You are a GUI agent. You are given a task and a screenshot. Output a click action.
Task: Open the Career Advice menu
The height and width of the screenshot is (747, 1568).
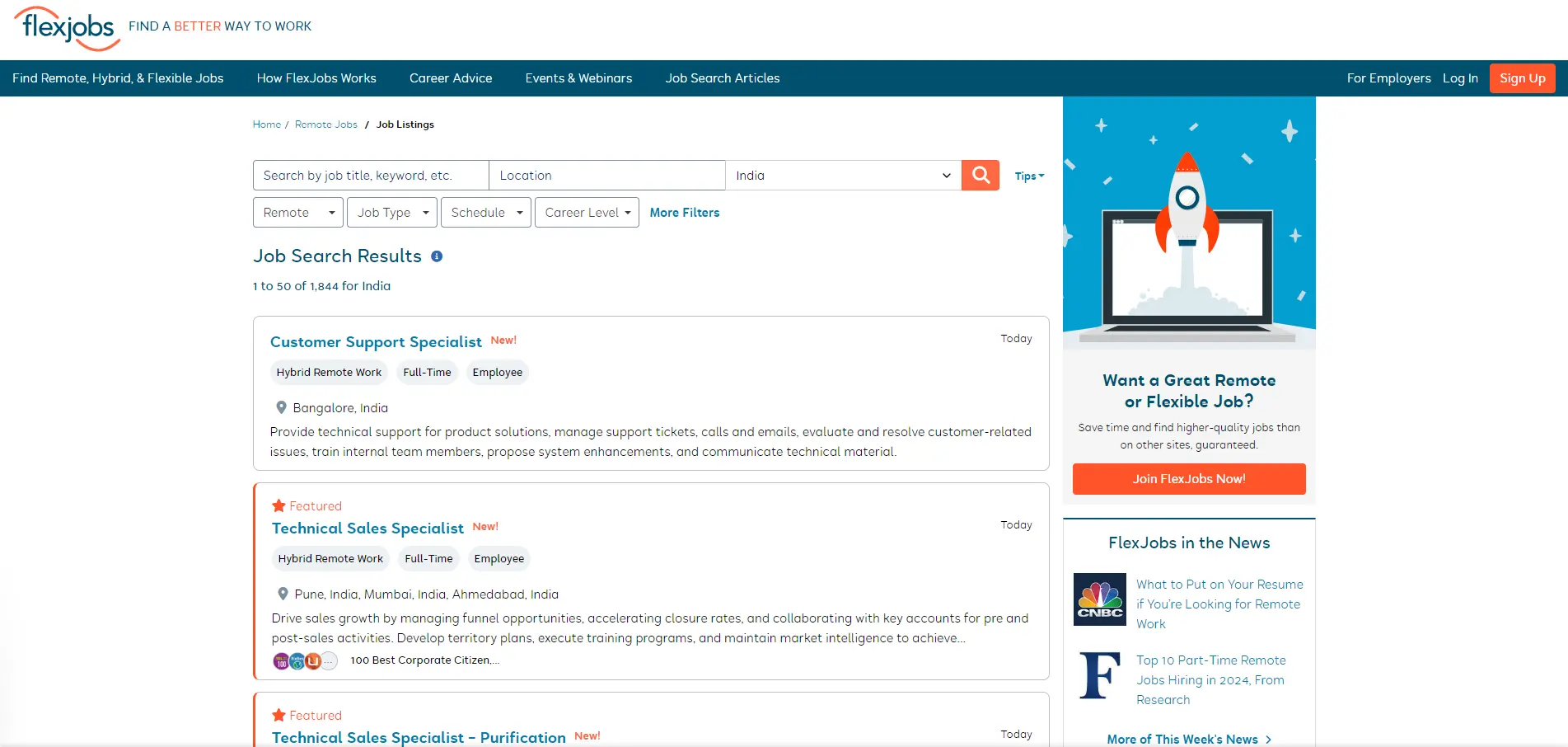[x=451, y=78]
